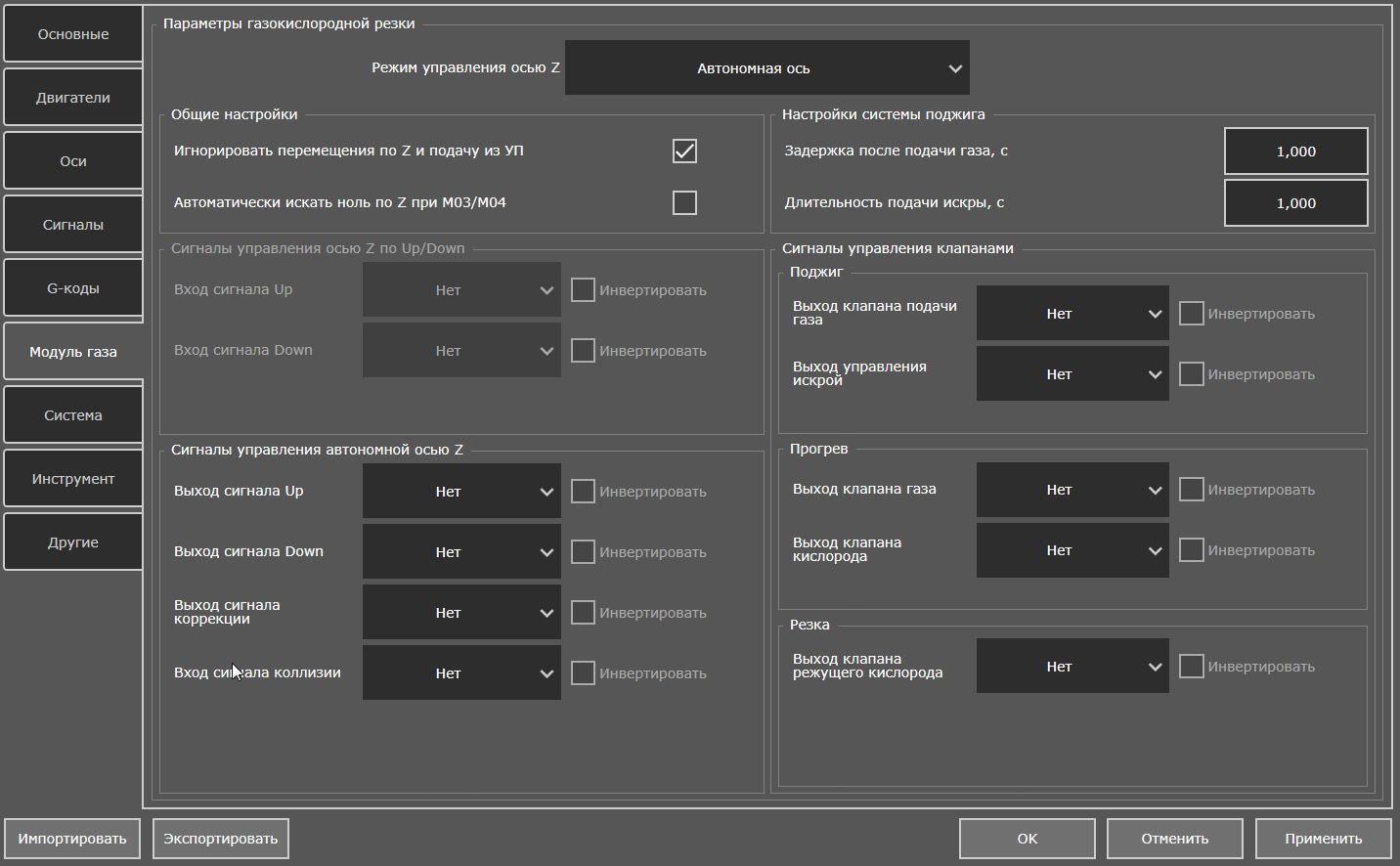Select the Модуль газа tab

[73, 352]
